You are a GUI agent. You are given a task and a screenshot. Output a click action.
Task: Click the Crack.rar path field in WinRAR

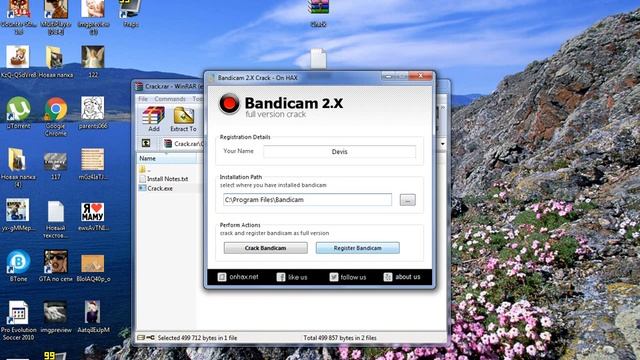(184, 144)
